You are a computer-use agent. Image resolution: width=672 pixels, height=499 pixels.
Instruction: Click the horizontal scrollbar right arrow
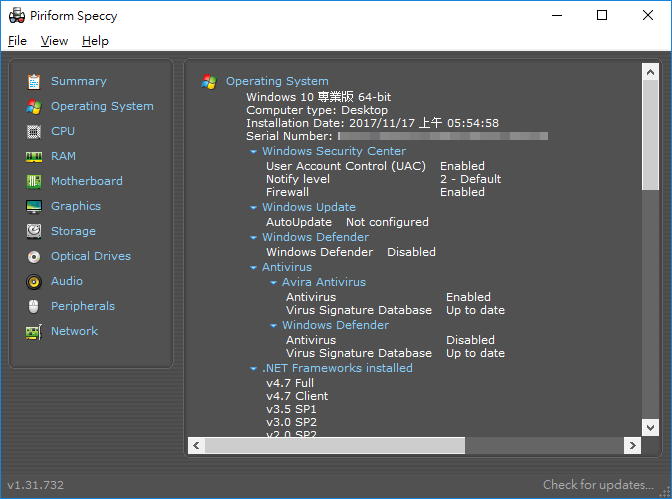click(x=633, y=445)
